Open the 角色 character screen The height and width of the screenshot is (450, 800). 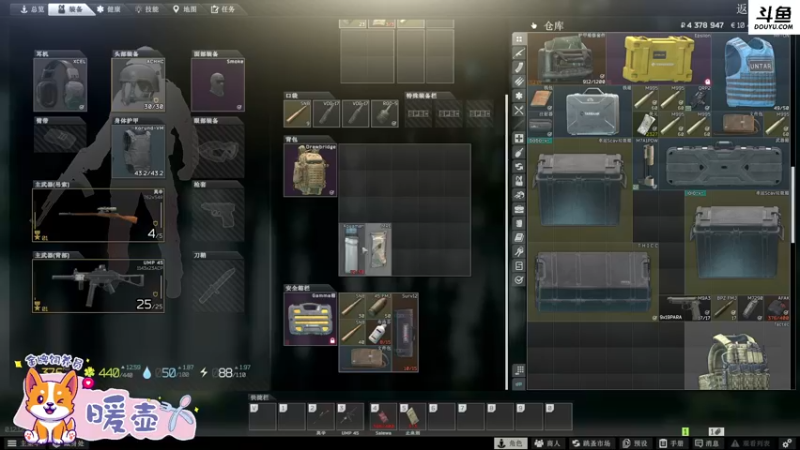[510, 443]
